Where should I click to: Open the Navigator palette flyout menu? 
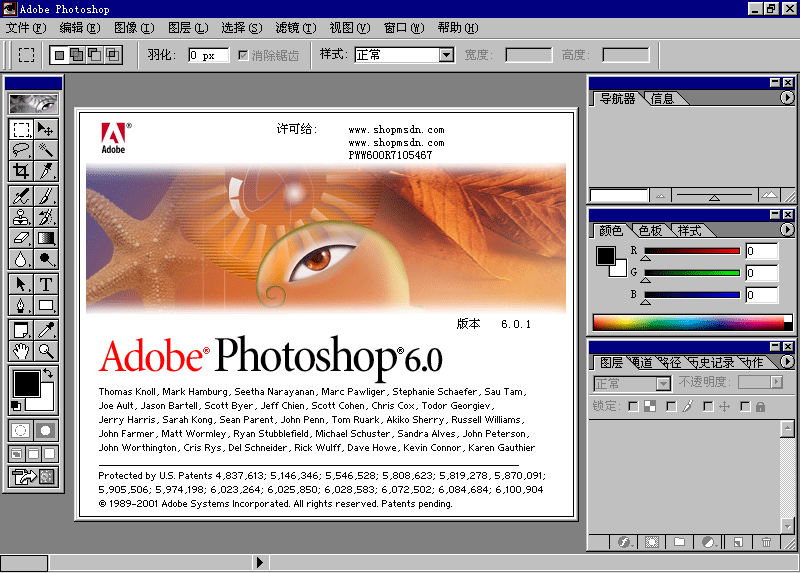(787, 97)
